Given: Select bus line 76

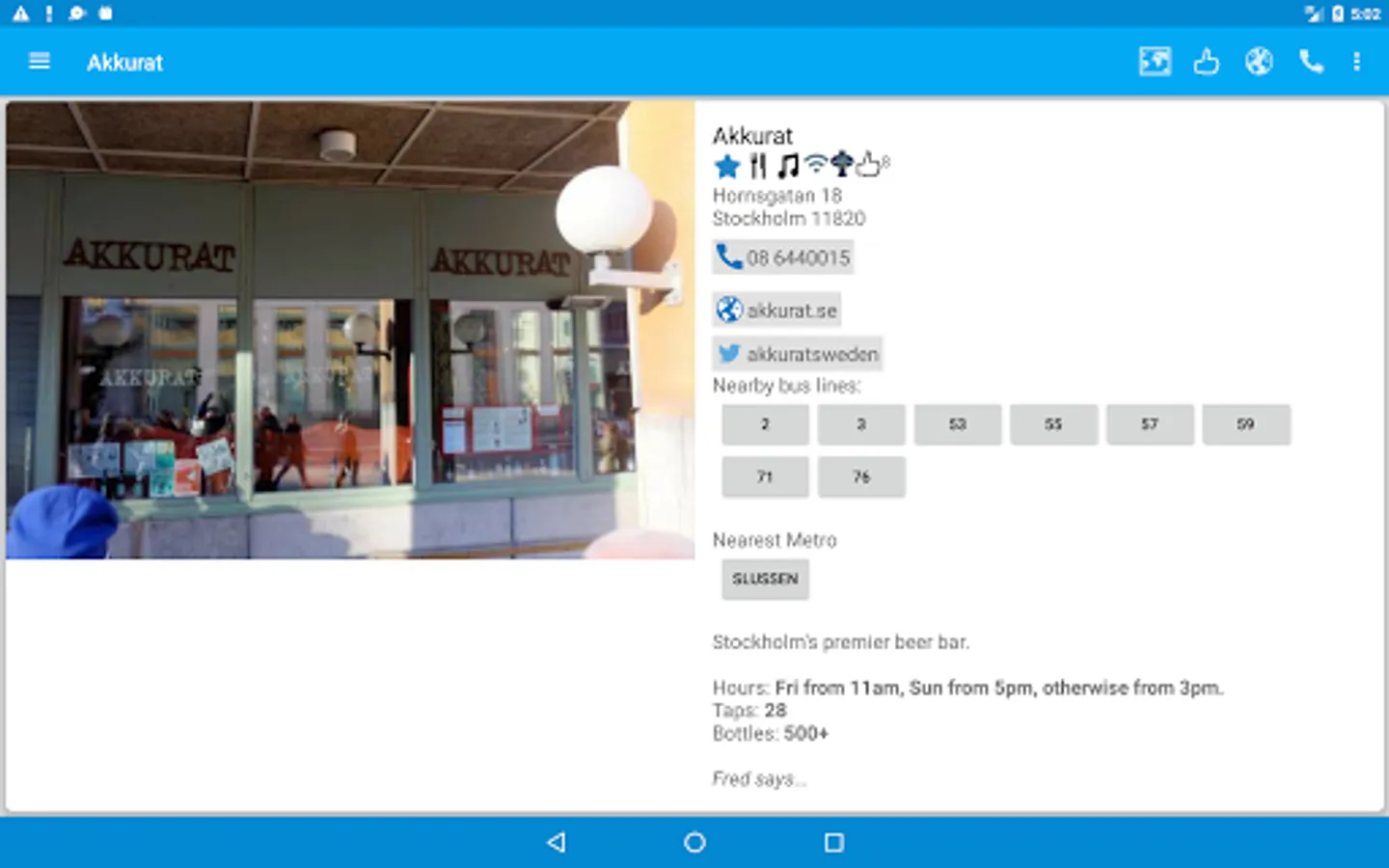Looking at the screenshot, I should (861, 476).
